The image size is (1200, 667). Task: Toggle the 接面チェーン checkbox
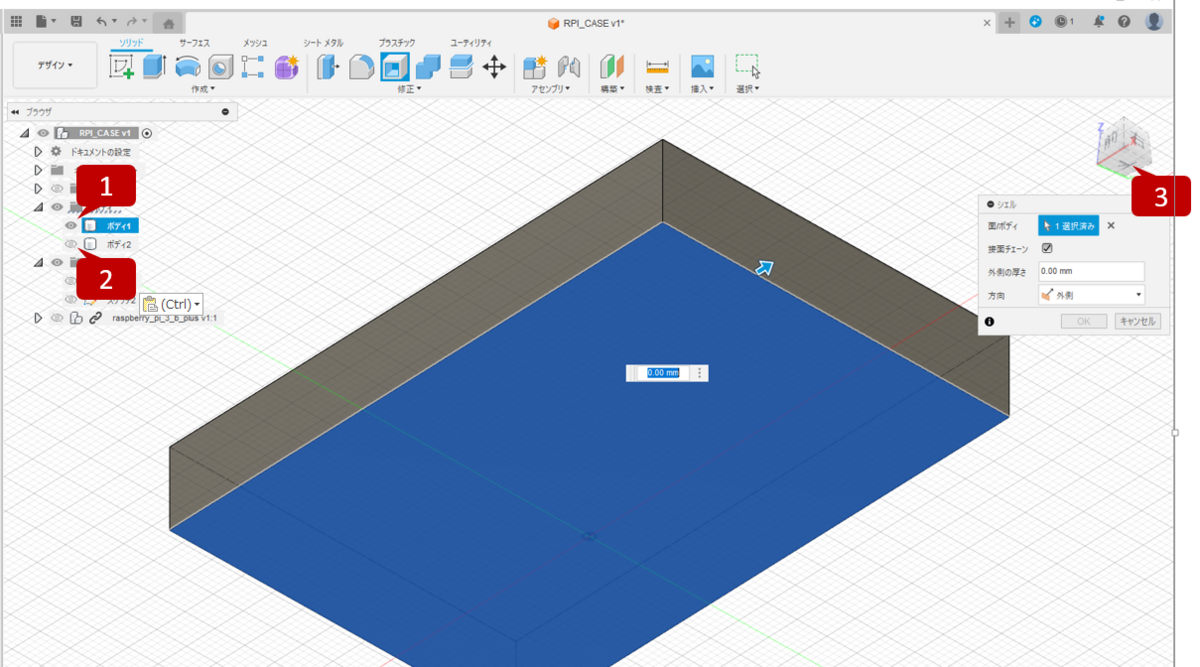click(1047, 248)
